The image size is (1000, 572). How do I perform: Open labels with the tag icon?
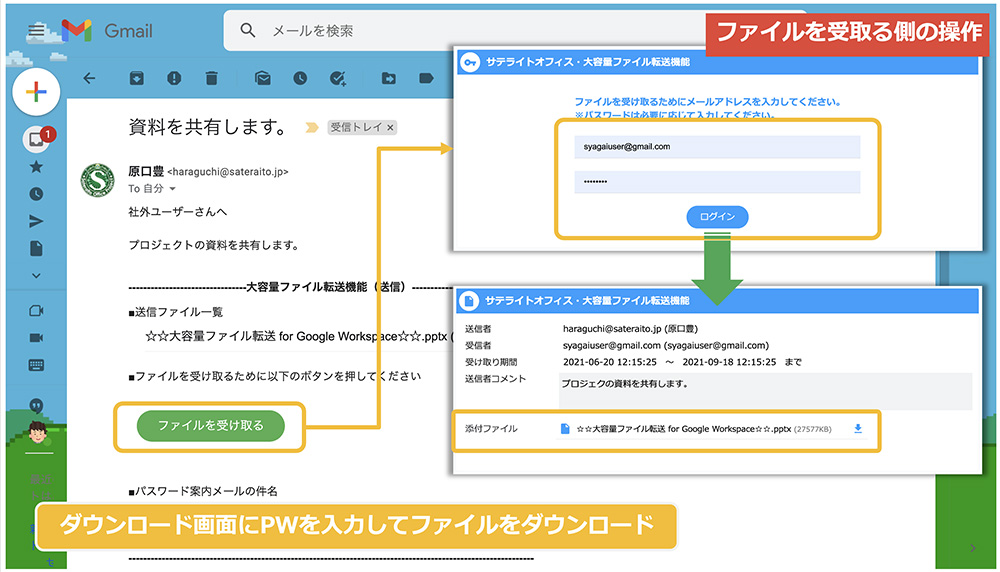[426, 78]
